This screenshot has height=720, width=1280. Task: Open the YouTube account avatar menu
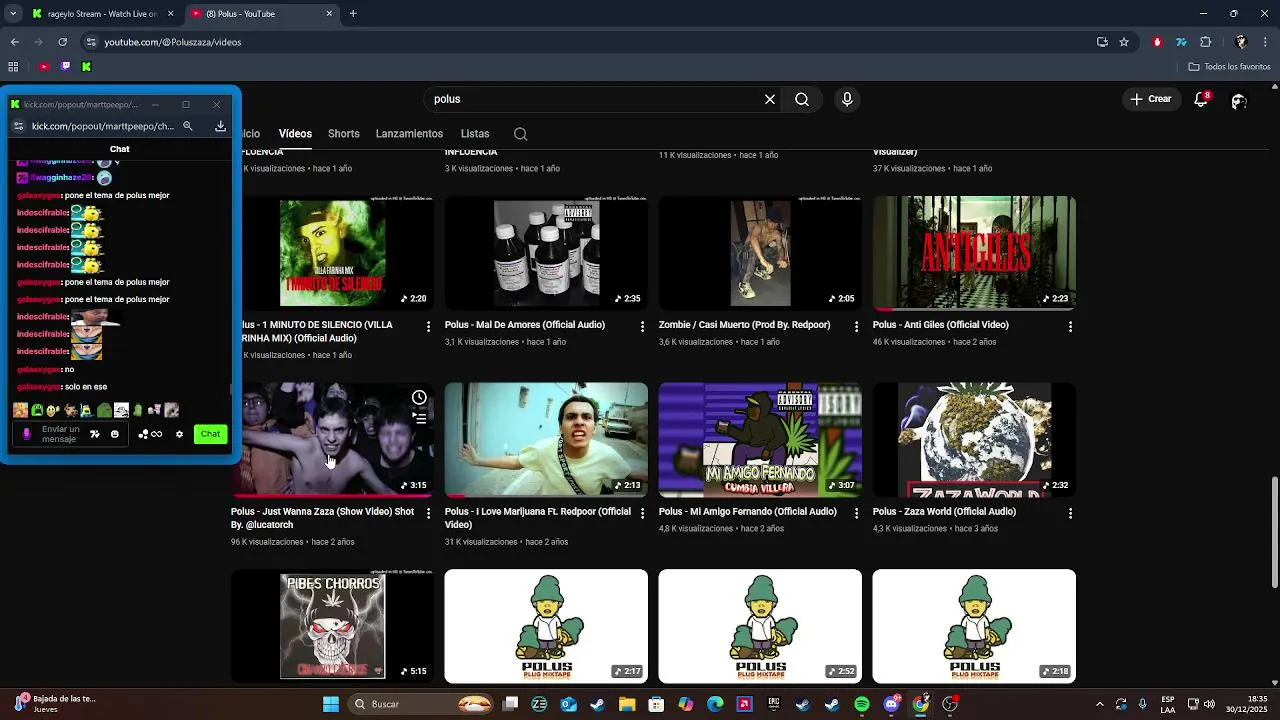click(x=1239, y=100)
